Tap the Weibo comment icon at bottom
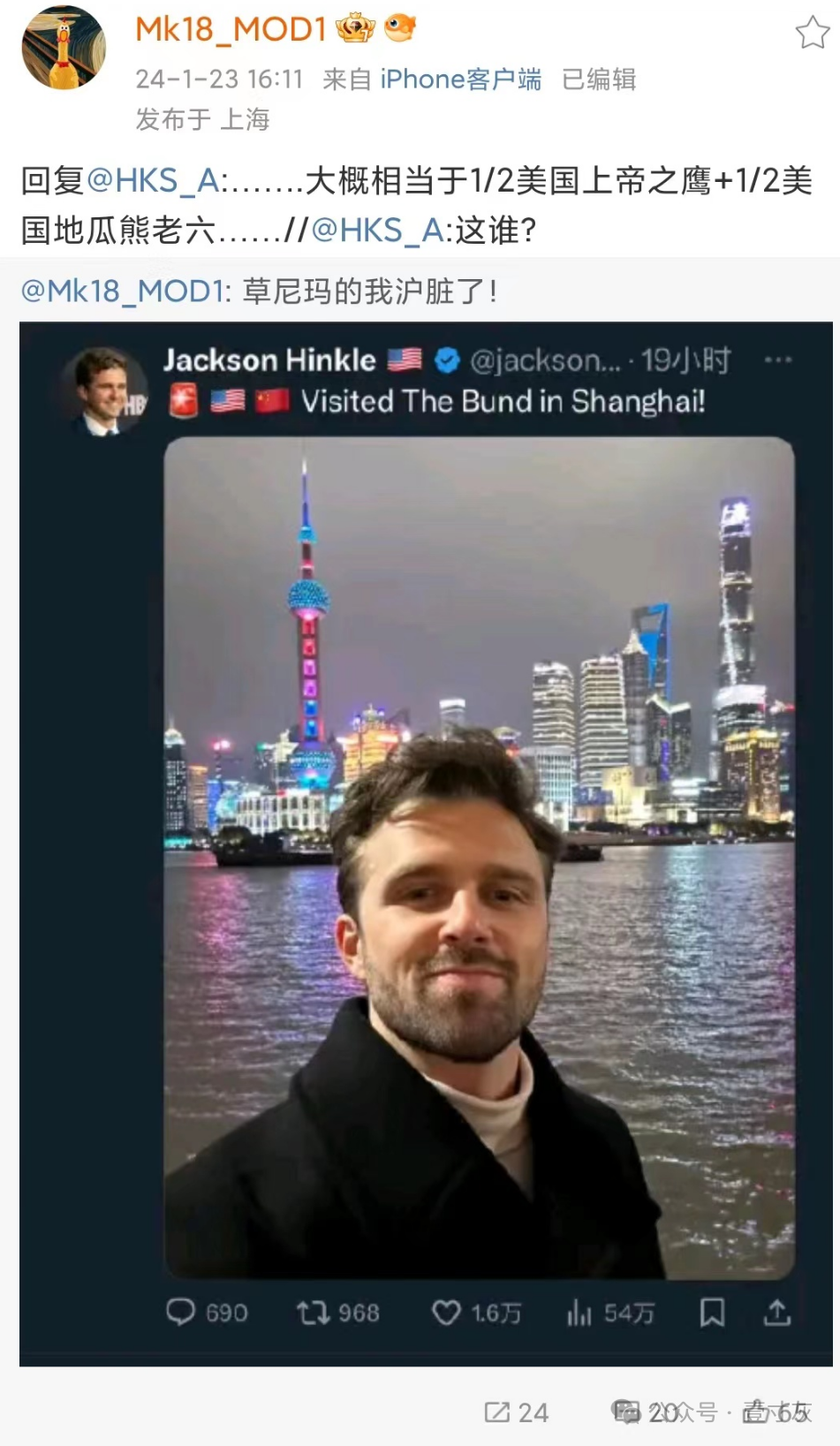 (627, 1412)
